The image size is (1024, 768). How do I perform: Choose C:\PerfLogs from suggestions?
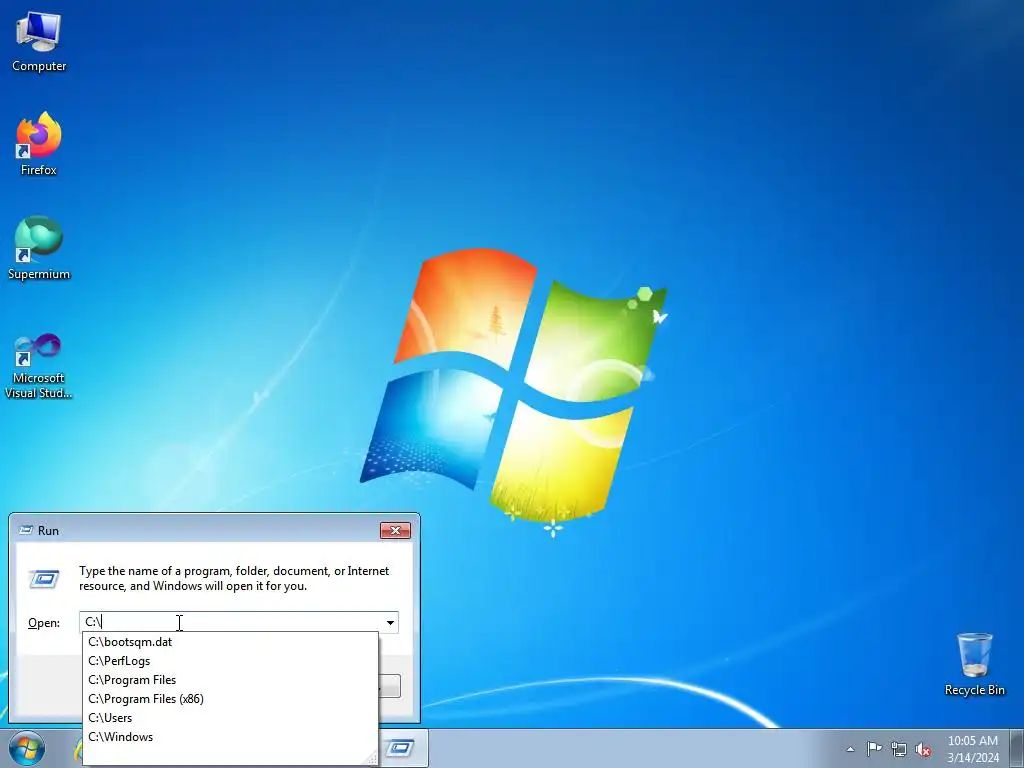(230, 661)
